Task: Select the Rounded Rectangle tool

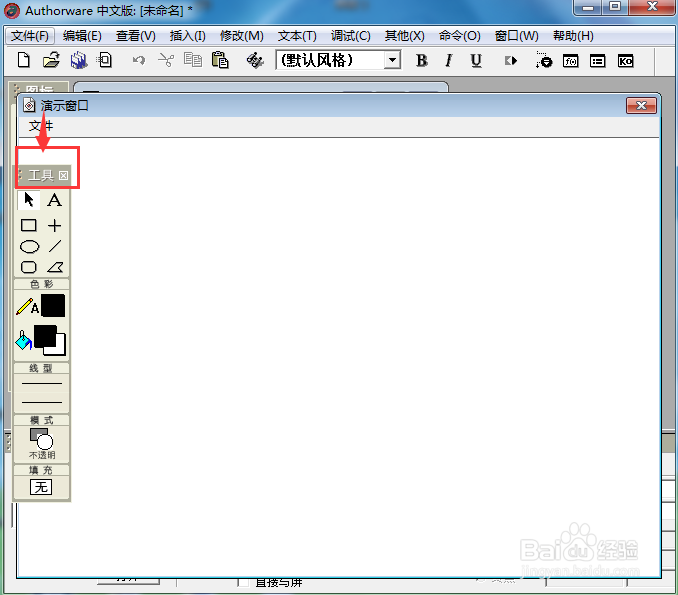Action: 29,267
